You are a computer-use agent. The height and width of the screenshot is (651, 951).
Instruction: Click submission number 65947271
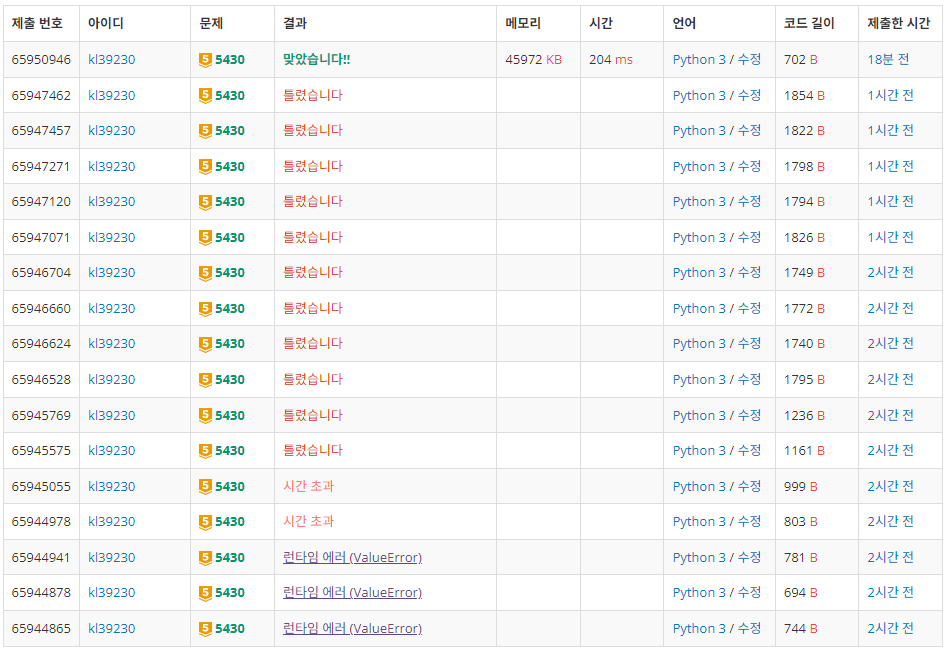point(41,166)
